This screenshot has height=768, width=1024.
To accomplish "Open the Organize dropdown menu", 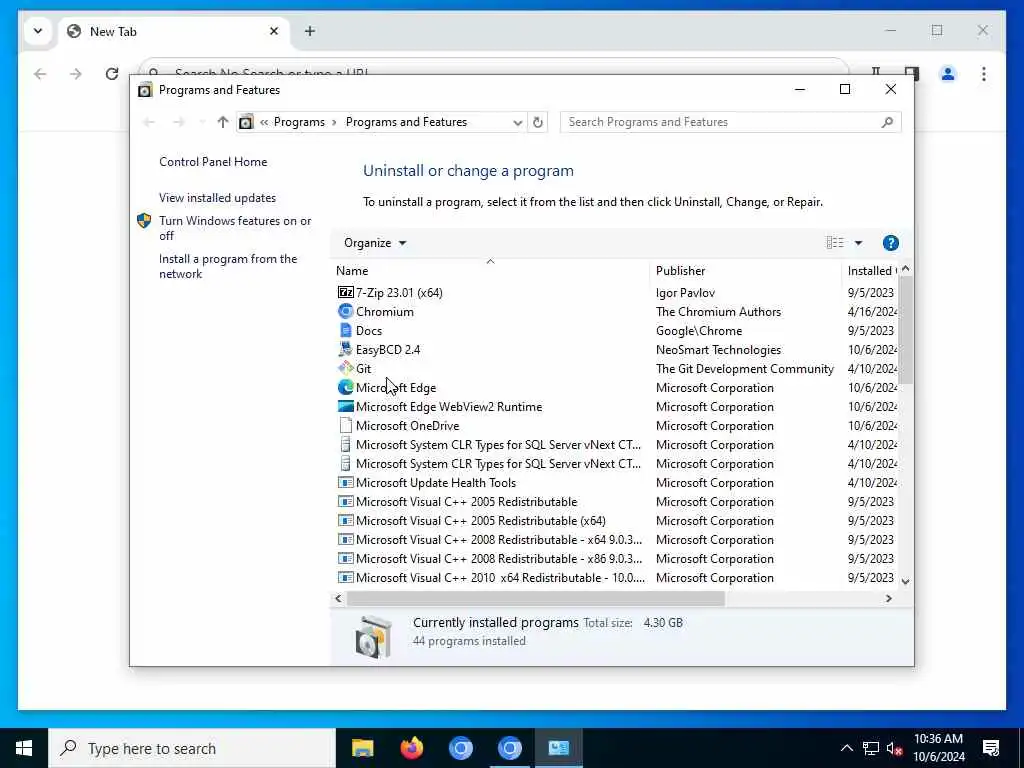I will tap(375, 243).
